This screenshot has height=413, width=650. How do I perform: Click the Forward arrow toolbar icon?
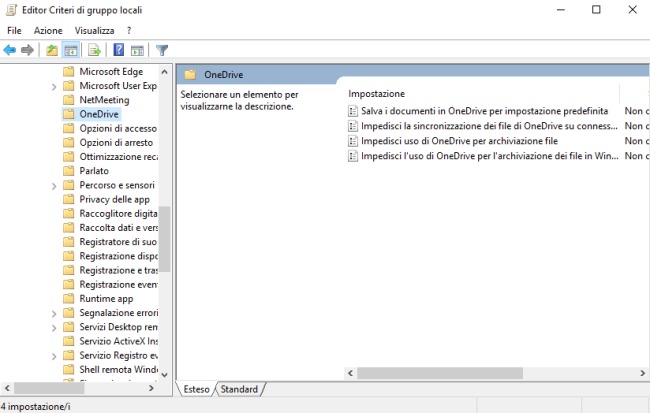pos(27,50)
